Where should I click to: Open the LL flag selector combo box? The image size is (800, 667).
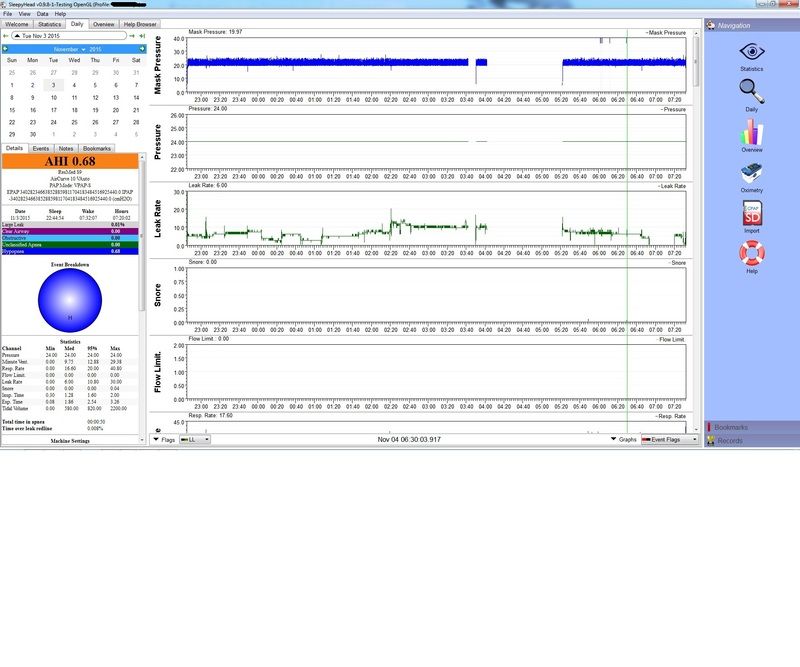coord(195,439)
